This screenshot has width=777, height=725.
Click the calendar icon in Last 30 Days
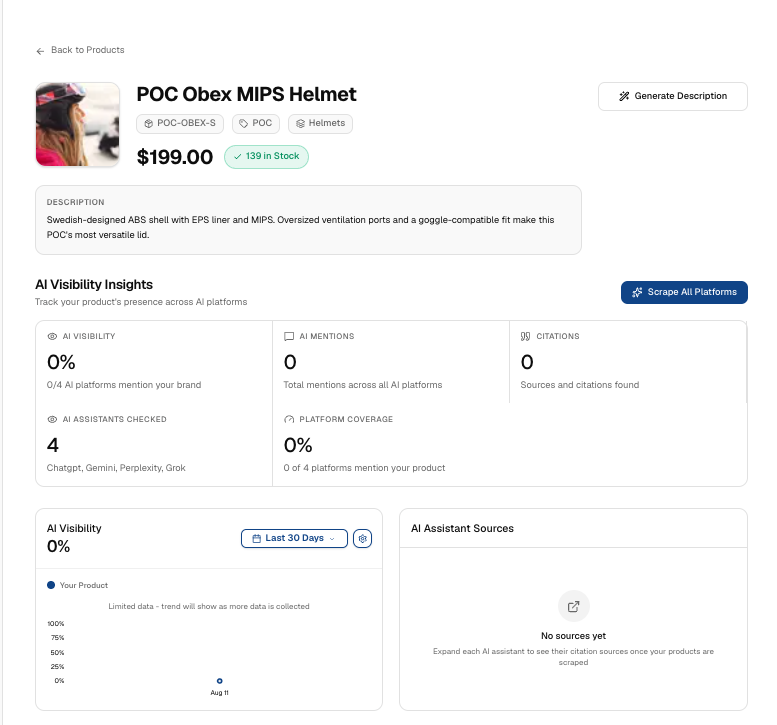pyautogui.click(x=257, y=539)
